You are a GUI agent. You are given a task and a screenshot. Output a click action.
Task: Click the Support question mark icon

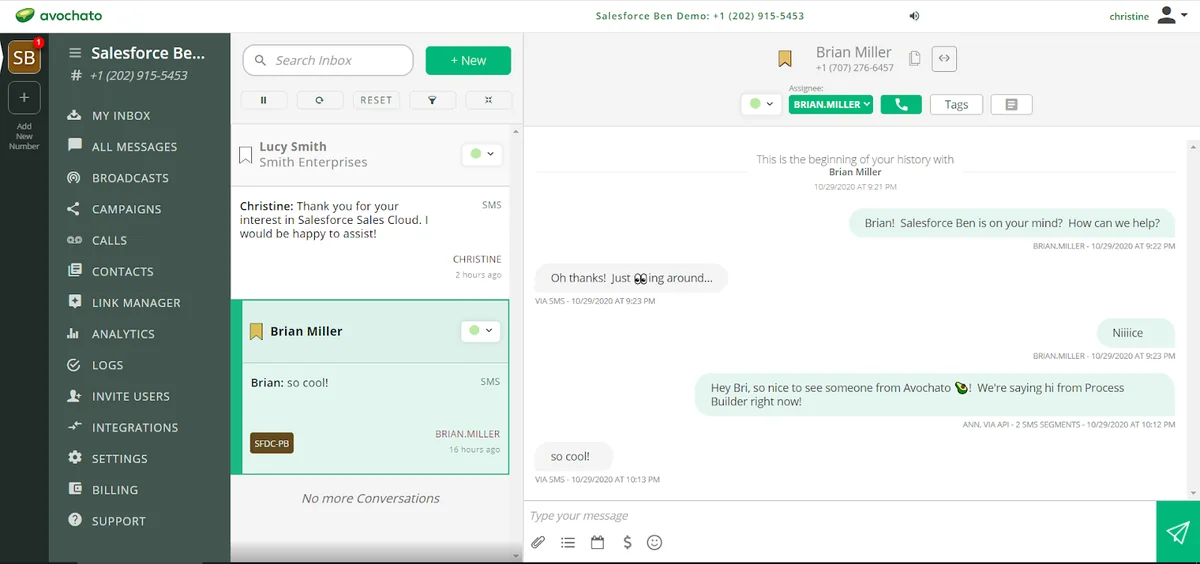[74, 520]
